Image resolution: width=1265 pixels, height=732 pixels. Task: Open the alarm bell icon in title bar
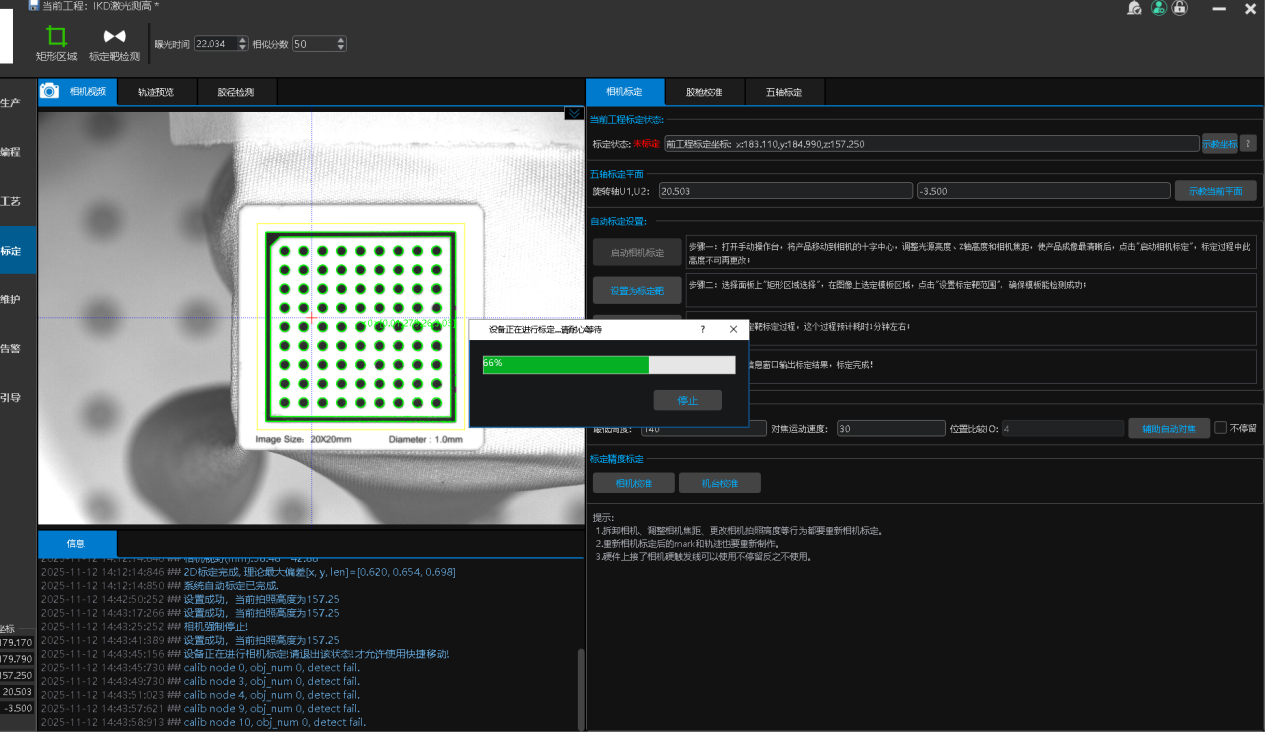[1134, 8]
